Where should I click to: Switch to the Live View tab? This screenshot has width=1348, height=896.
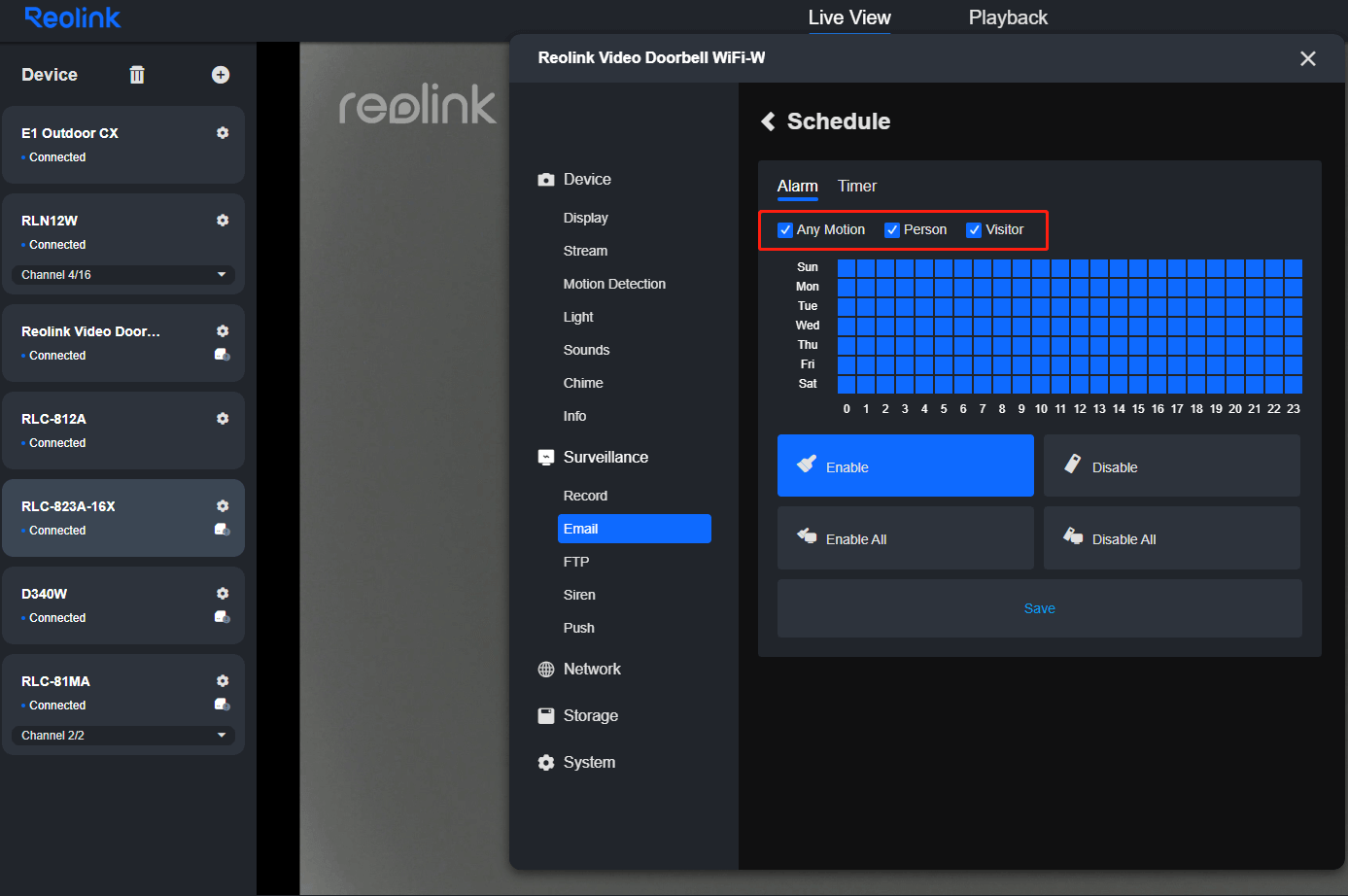(849, 17)
